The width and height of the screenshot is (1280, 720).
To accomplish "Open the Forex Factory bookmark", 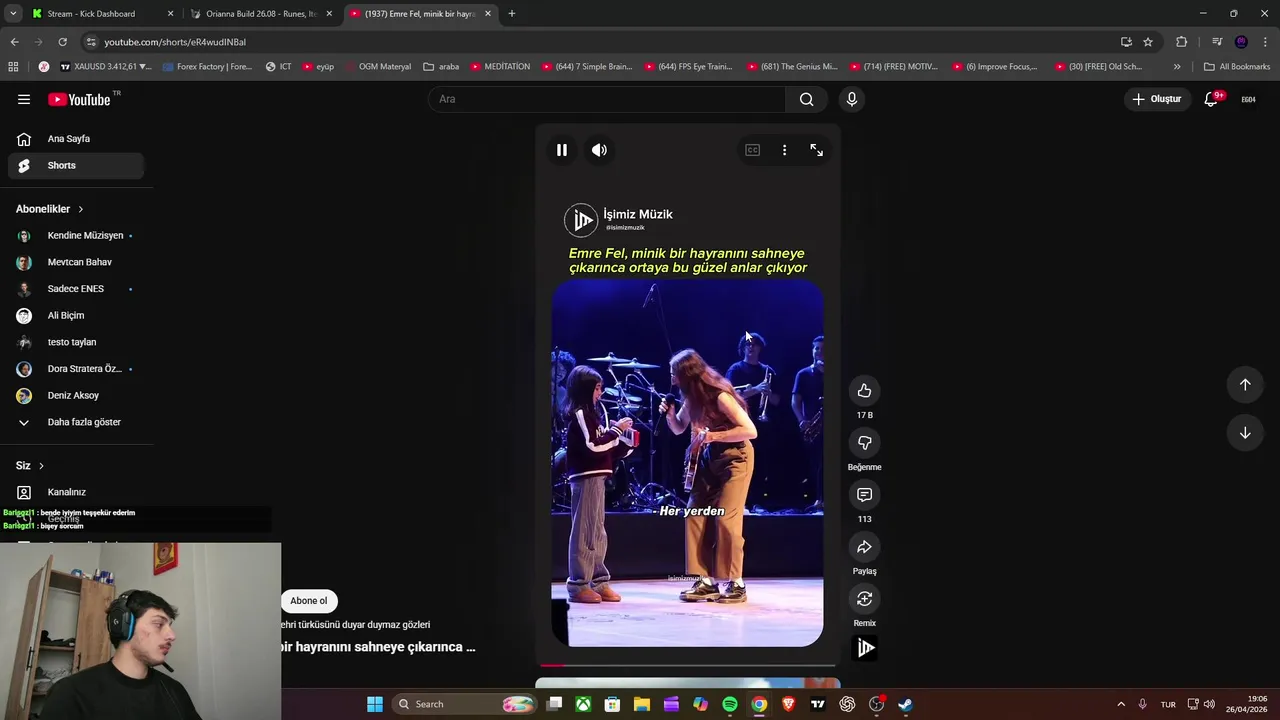I will point(206,67).
